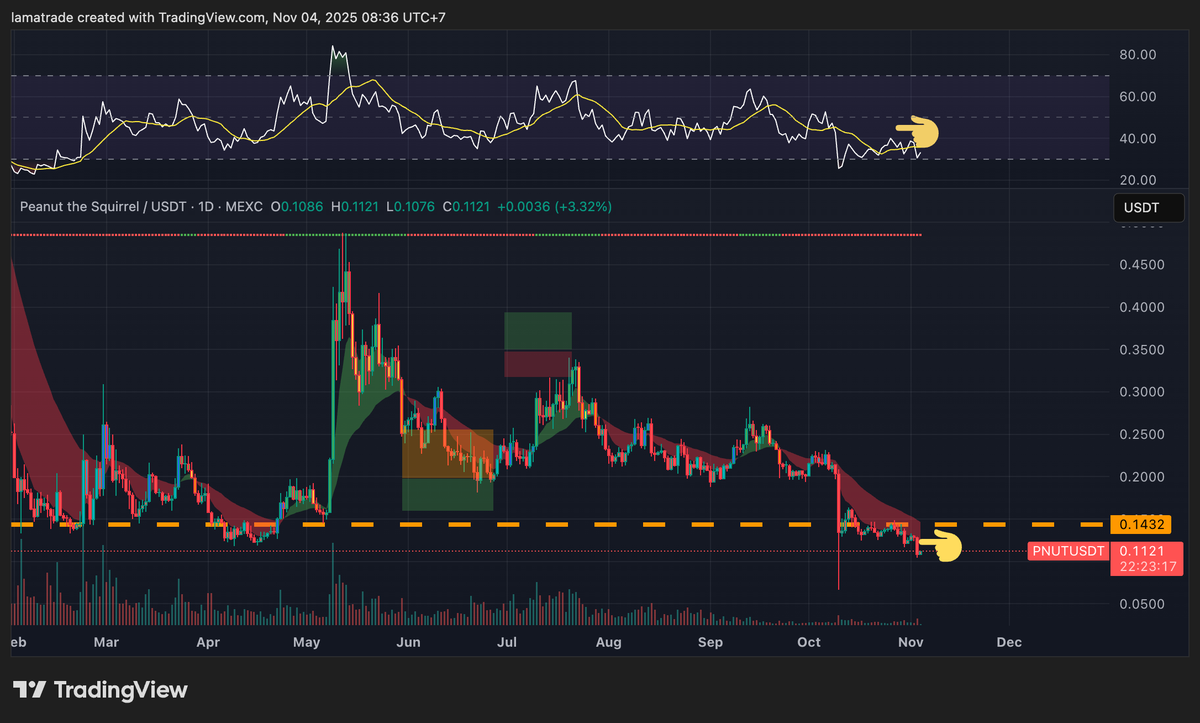The width and height of the screenshot is (1200, 723).
Task: Click the Oct label on time axis
Action: click(810, 642)
